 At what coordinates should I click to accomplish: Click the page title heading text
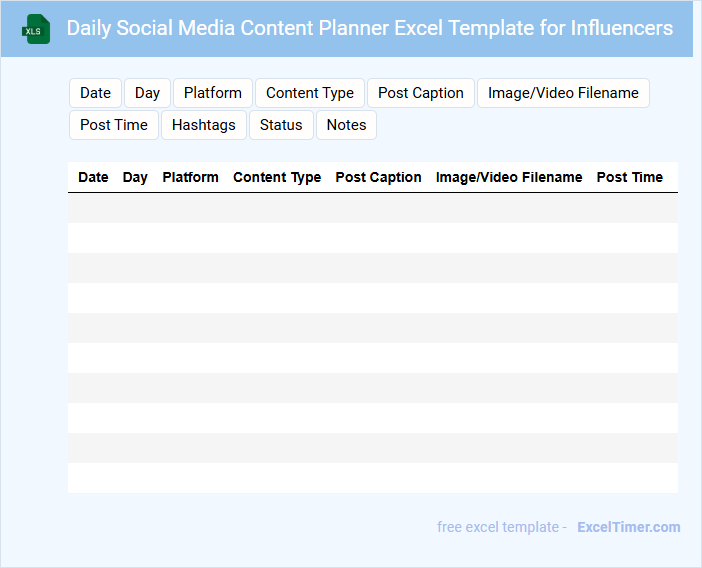pos(370,28)
